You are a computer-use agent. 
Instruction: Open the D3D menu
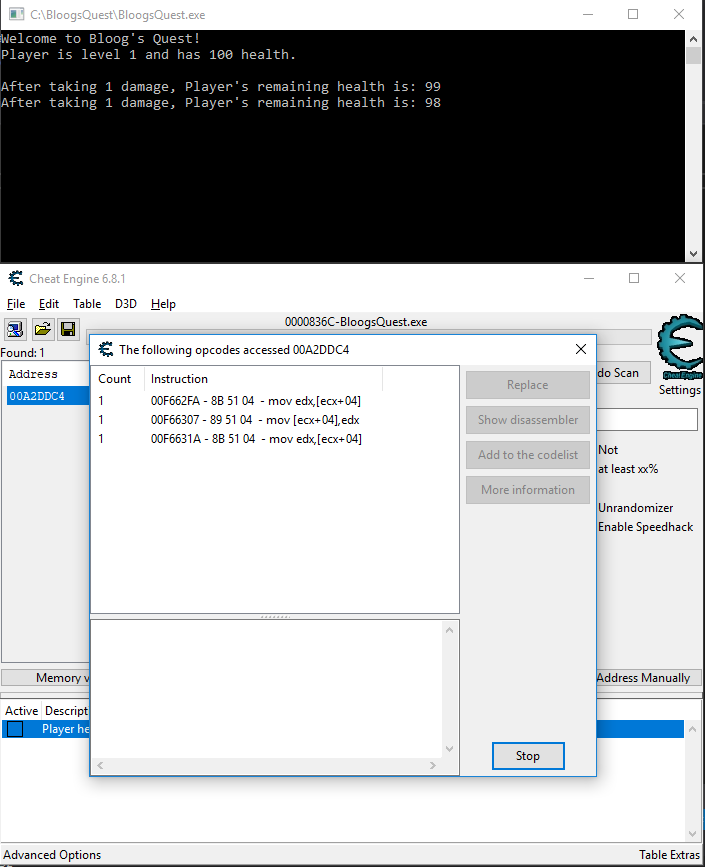coord(126,304)
